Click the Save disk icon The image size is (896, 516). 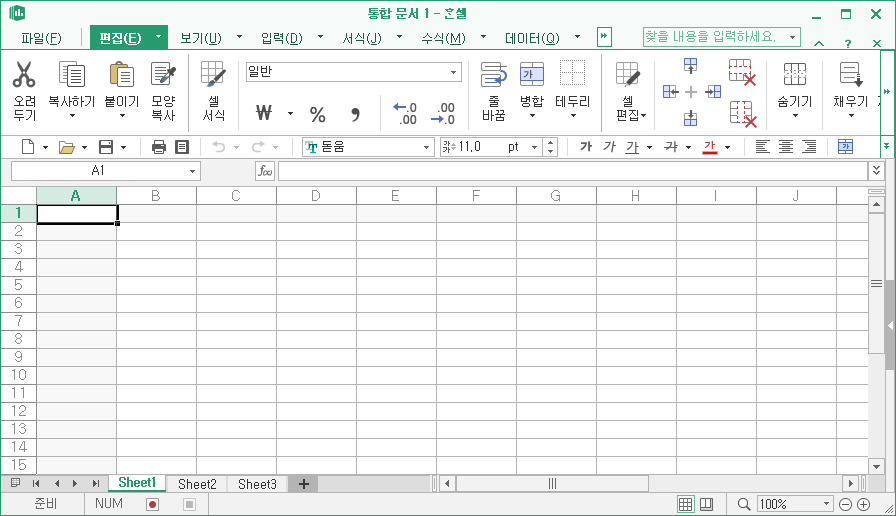[106, 147]
